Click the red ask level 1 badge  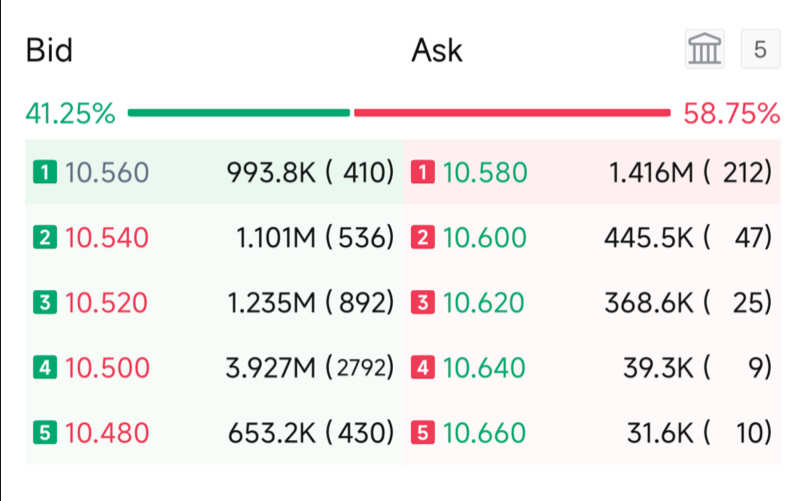tap(423, 172)
